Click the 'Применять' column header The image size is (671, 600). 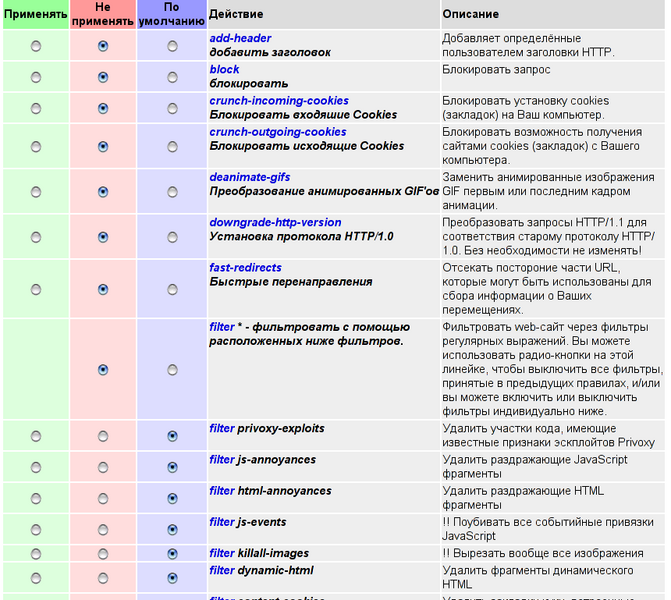pyautogui.click(x=36, y=14)
